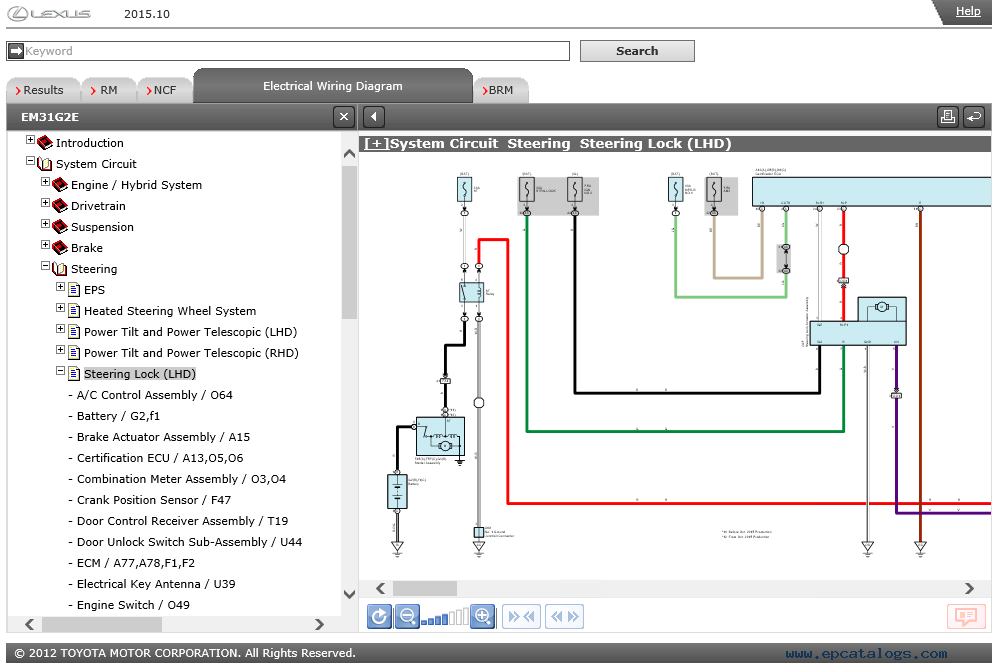Click the fit-width arrows icon

pyautogui.click(x=521, y=616)
